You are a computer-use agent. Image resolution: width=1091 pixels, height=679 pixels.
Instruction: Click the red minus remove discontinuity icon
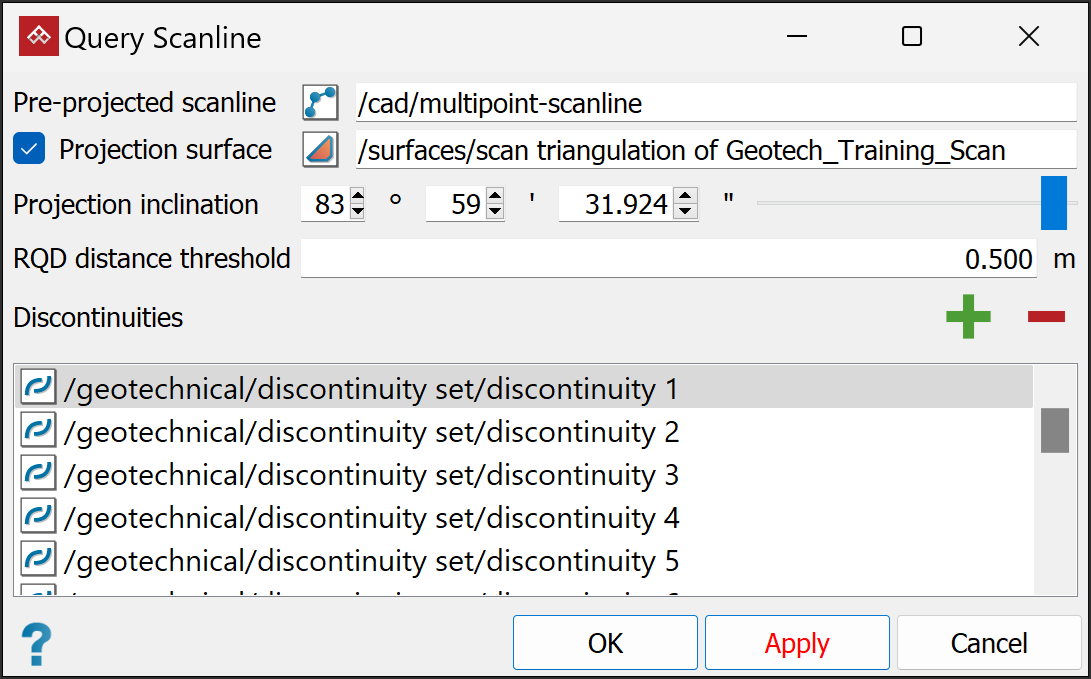[x=1046, y=317]
